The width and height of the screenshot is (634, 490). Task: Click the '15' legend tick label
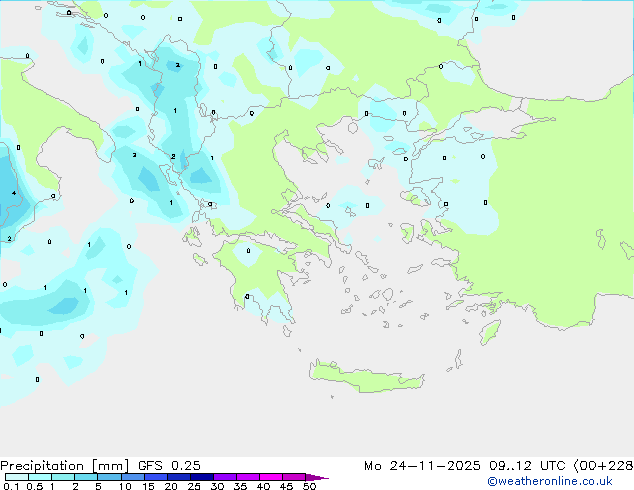pos(148,486)
